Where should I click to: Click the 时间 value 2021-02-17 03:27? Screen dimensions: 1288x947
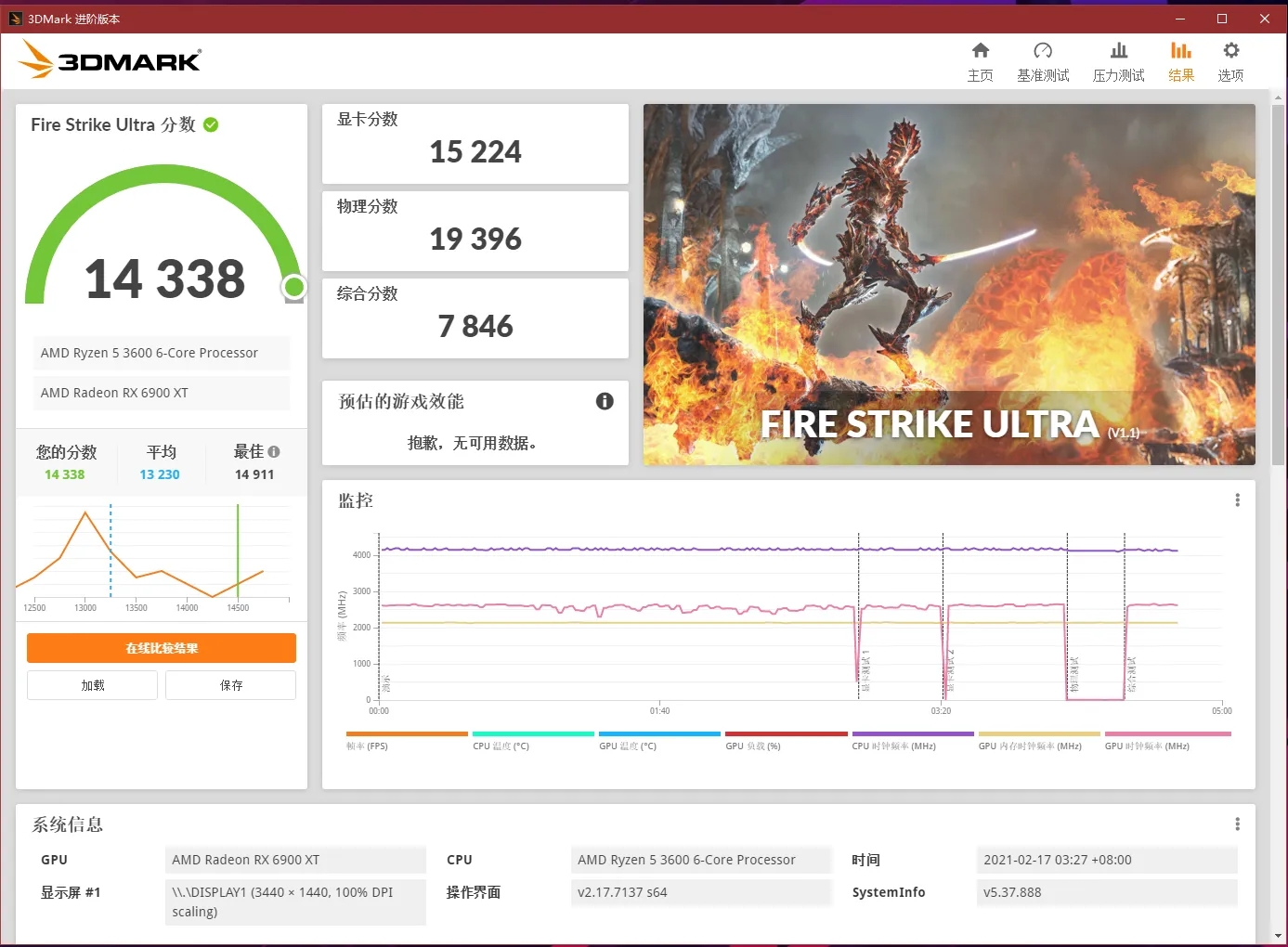coord(1107,860)
